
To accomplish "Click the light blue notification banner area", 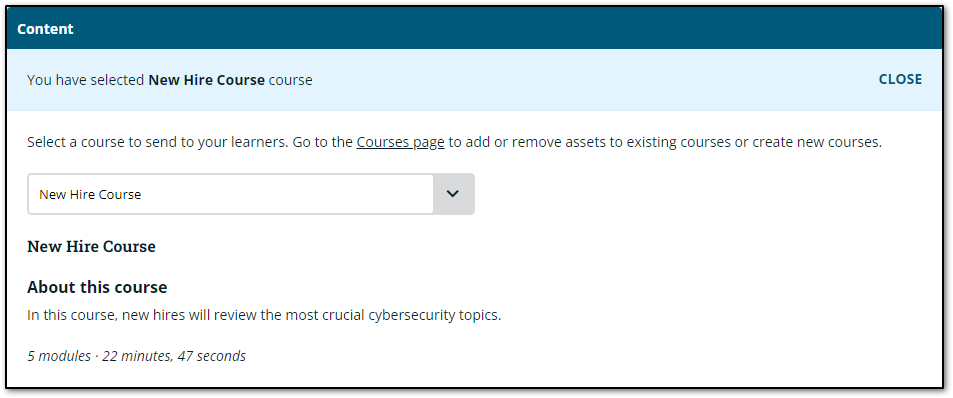I will pyautogui.click(x=475, y=80).
